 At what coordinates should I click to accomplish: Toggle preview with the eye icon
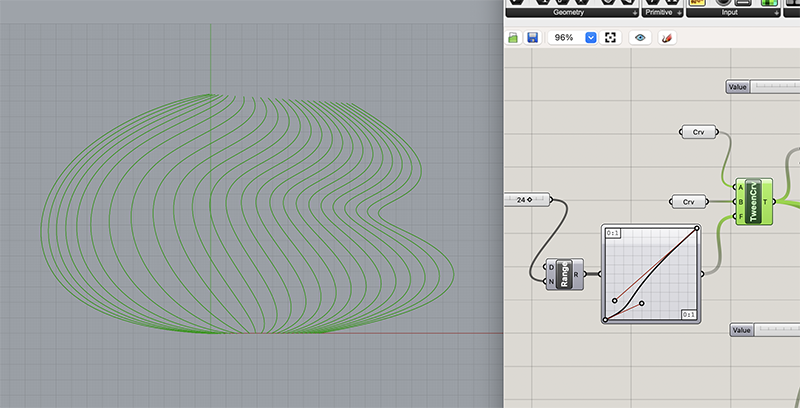click(x=641, y=37)
